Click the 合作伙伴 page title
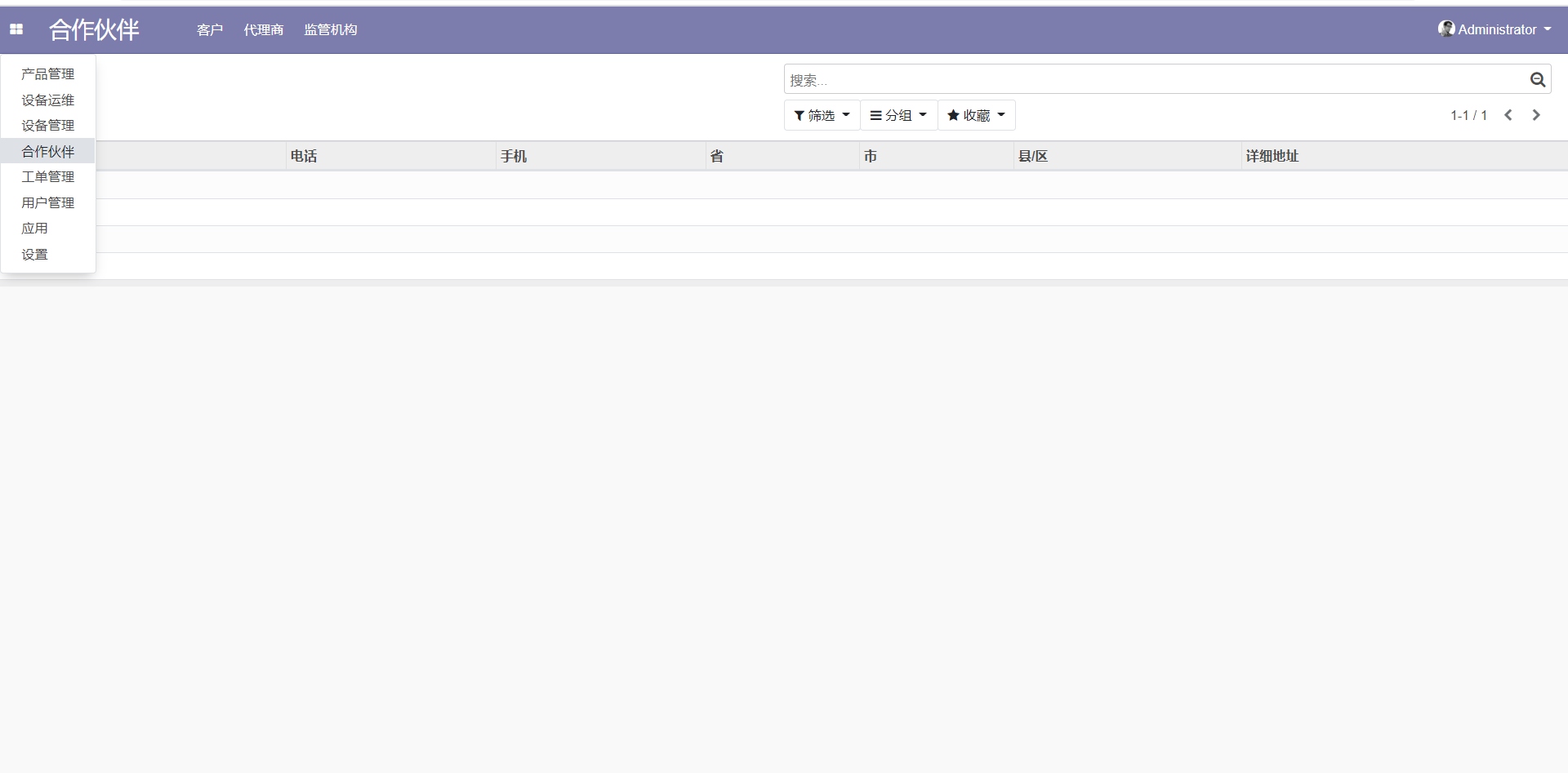Viewport: 1568px width, 773px height. 94,29
